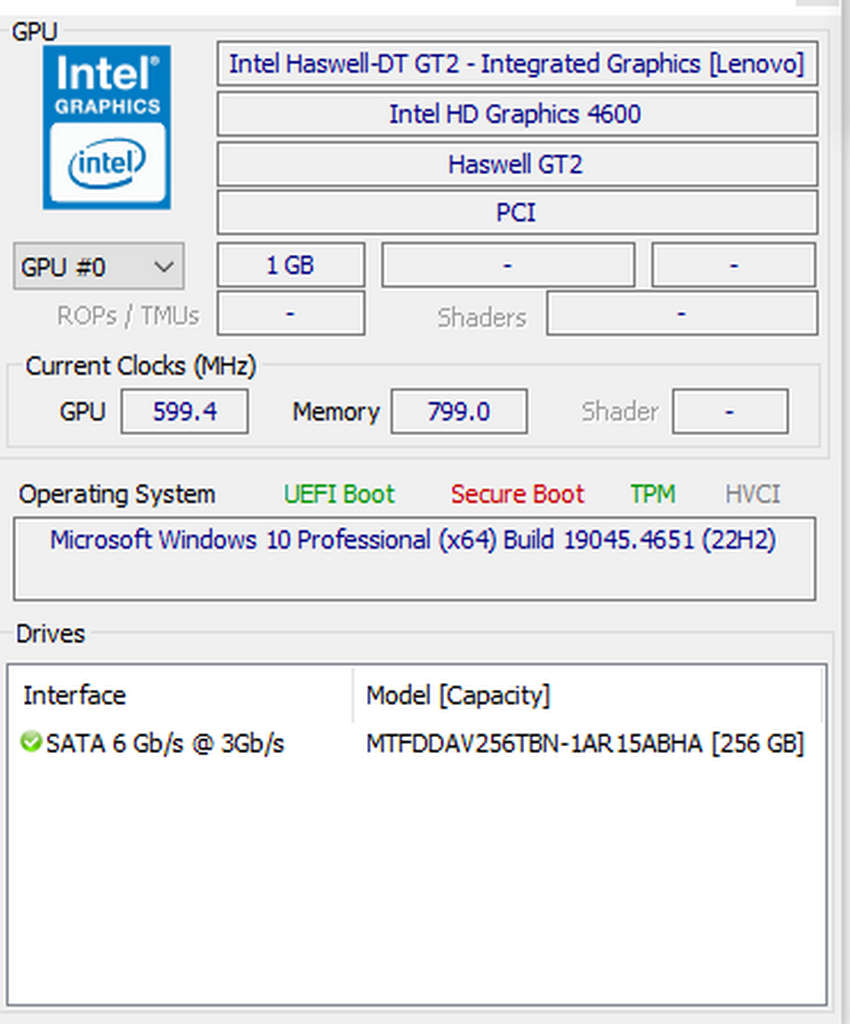Click the Intel HD Graphics 4600 name field

(516, 114)
